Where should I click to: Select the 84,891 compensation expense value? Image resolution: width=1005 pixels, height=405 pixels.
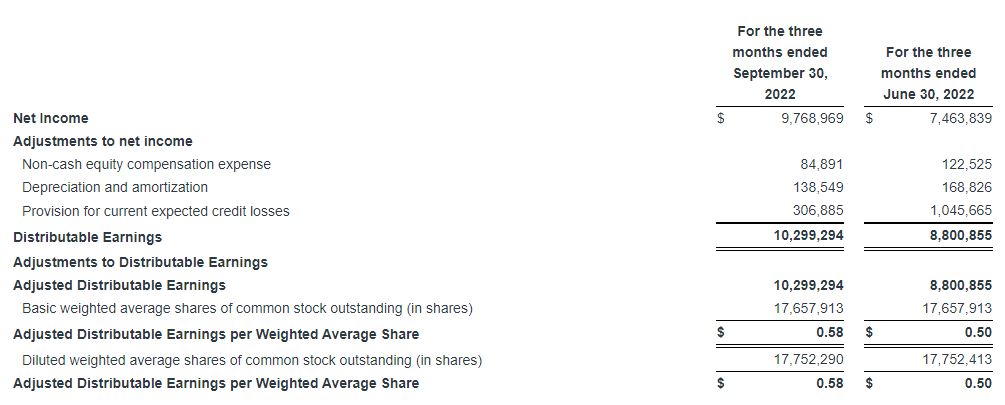tap(822, 164)
